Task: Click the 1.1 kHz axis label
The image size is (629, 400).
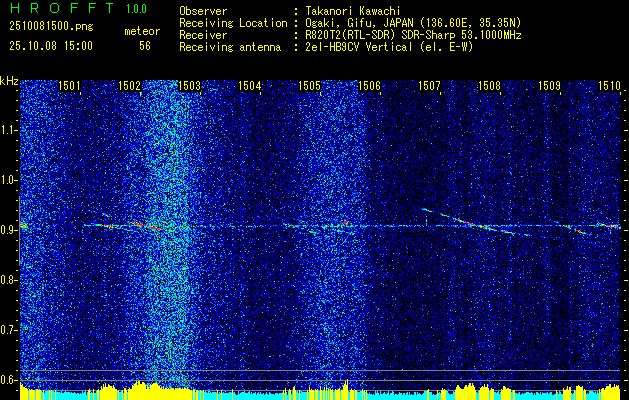Action: click(x=8, y=130)
